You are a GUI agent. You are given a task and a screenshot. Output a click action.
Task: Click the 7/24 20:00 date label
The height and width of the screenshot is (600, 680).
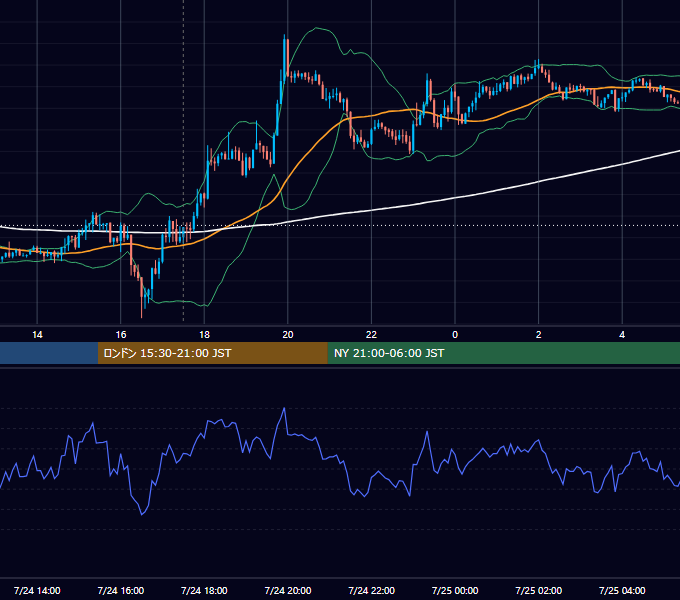pyautogui.click(x=288, y=590)
